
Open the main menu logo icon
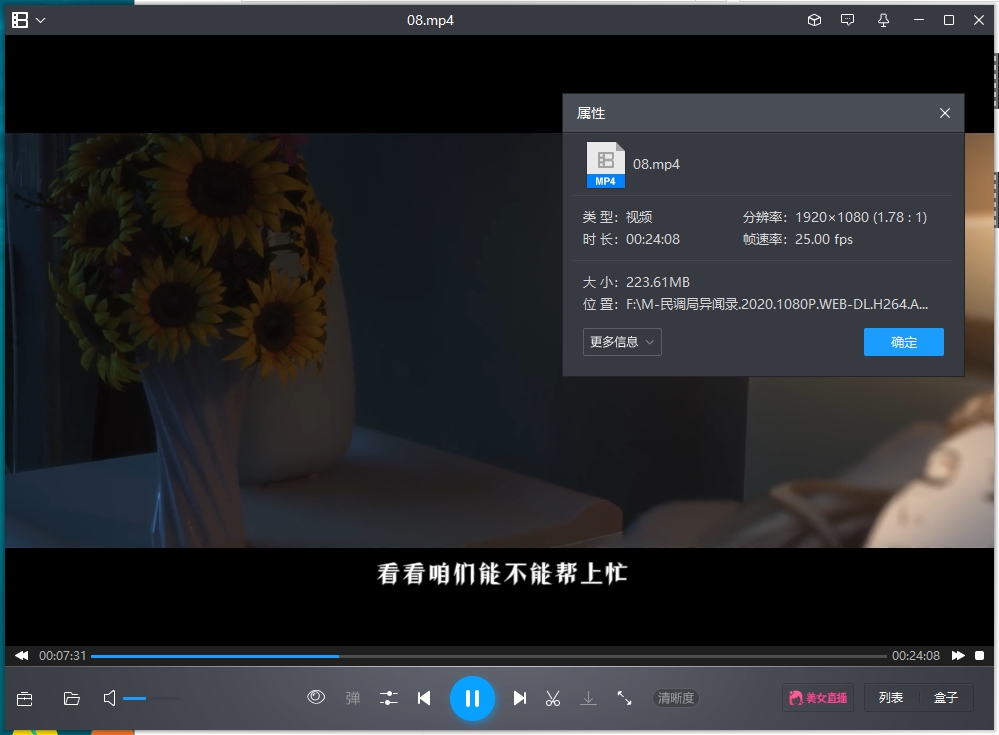coord(20,20)
